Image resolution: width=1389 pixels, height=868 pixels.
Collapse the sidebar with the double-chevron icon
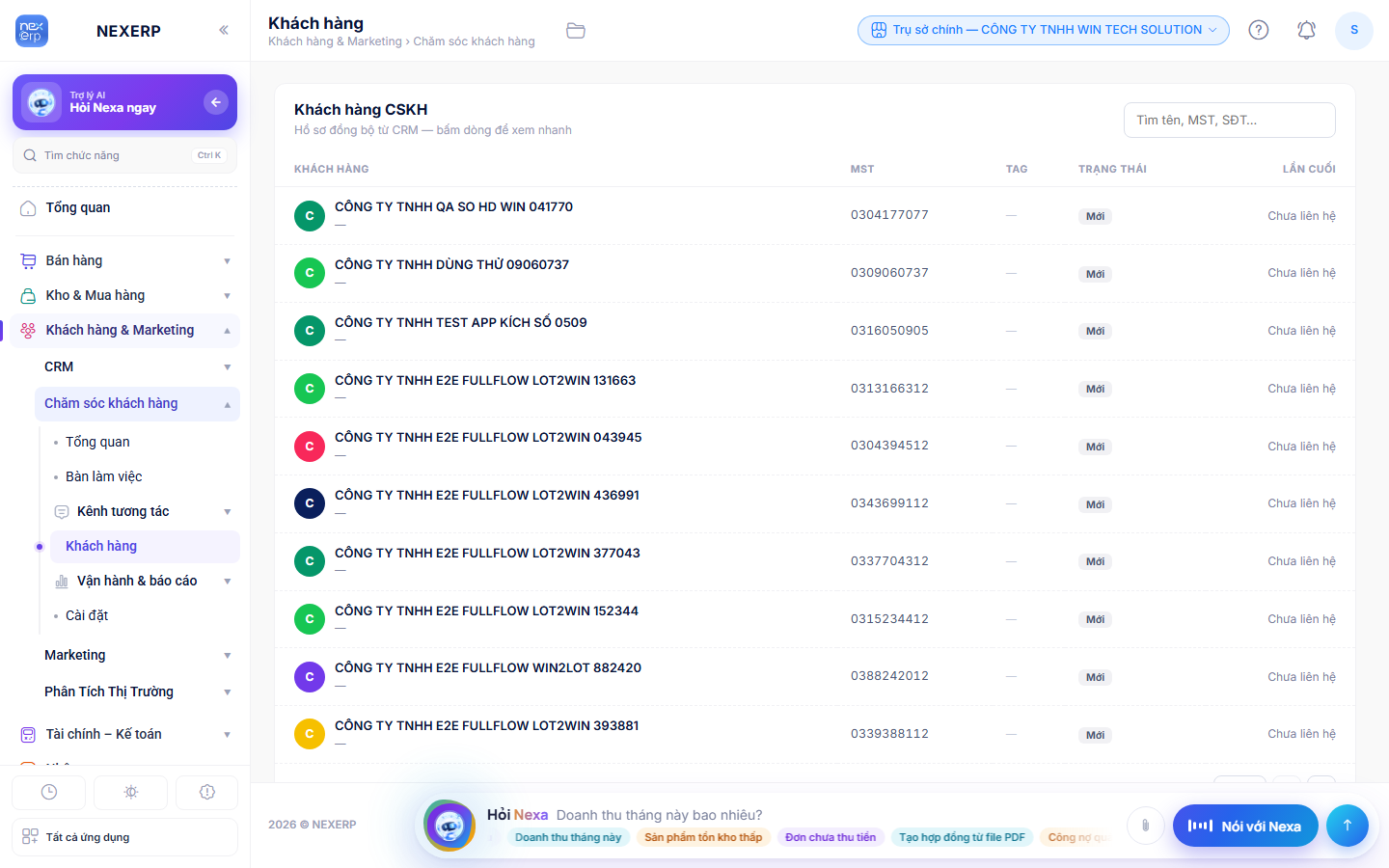(x=224, y=30)
